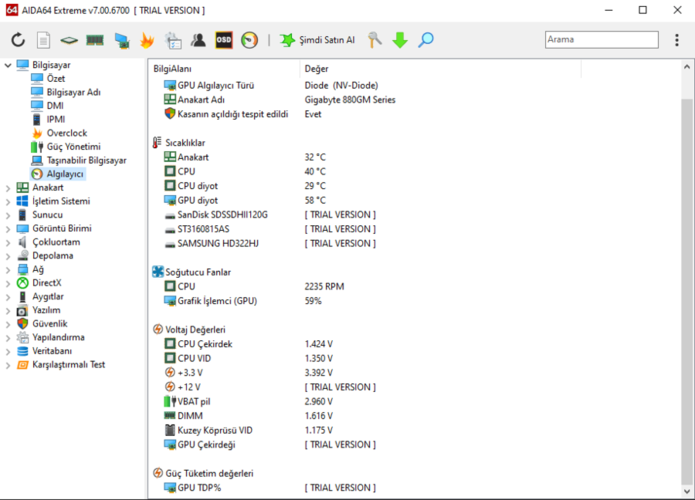Open the sensor gauge toolbar icon
The width and height of the screenshot is (695, 500).
coord(250,40)
